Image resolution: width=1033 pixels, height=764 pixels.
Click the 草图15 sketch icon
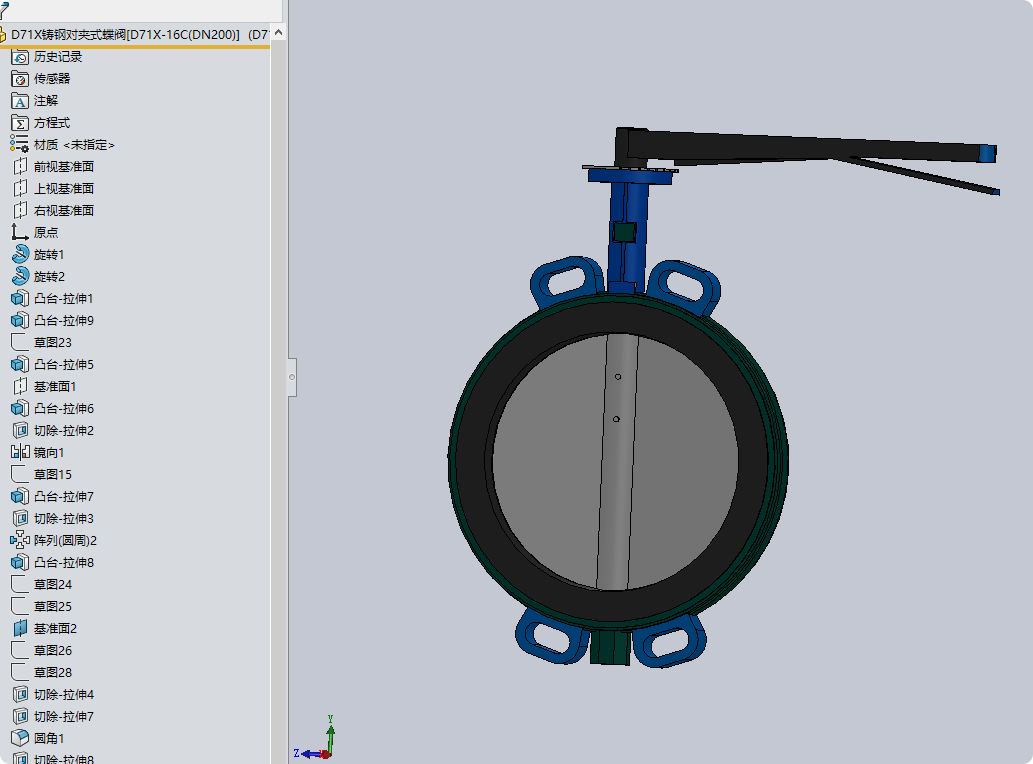[20, 474]
